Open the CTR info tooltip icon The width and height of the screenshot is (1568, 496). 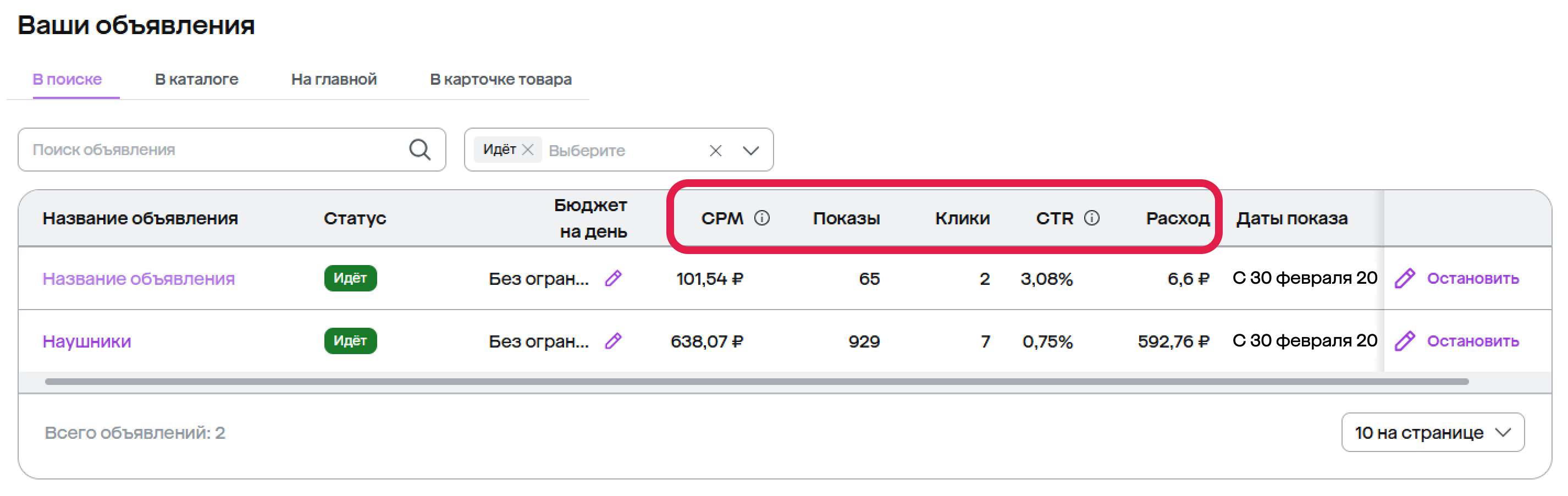pos(1091,218)
